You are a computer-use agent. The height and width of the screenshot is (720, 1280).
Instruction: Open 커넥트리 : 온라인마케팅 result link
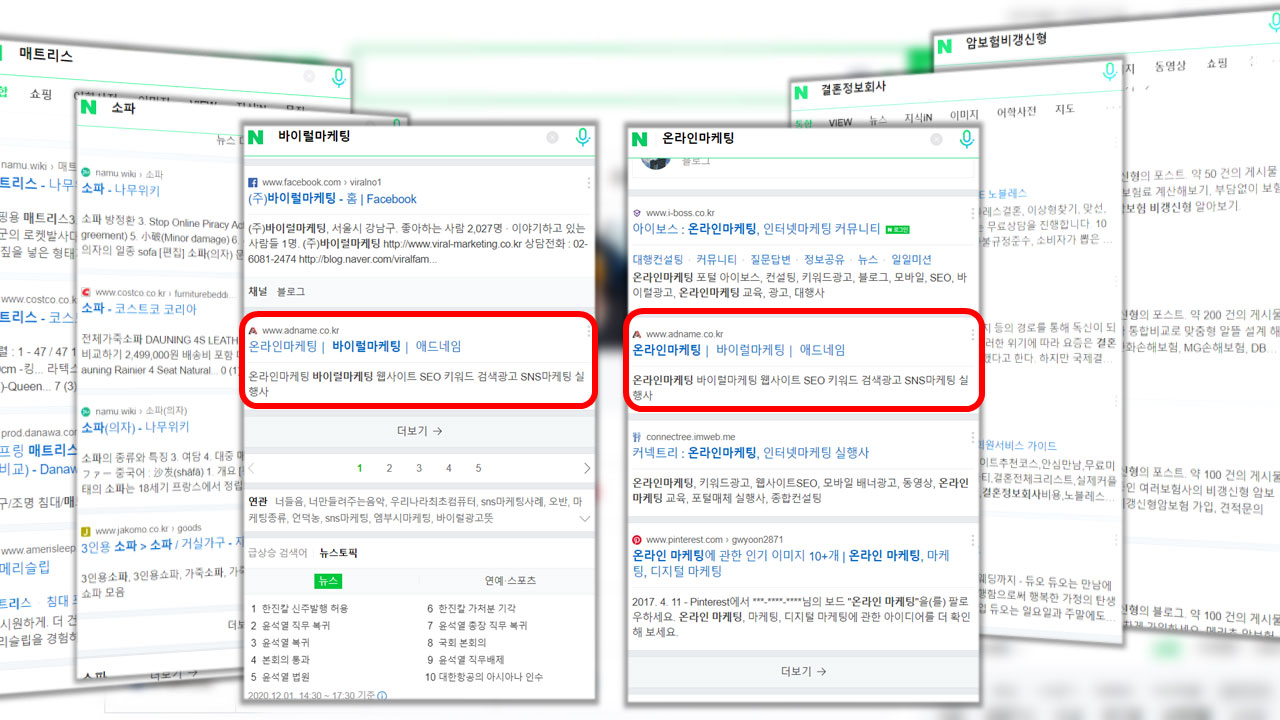(751, 453)
